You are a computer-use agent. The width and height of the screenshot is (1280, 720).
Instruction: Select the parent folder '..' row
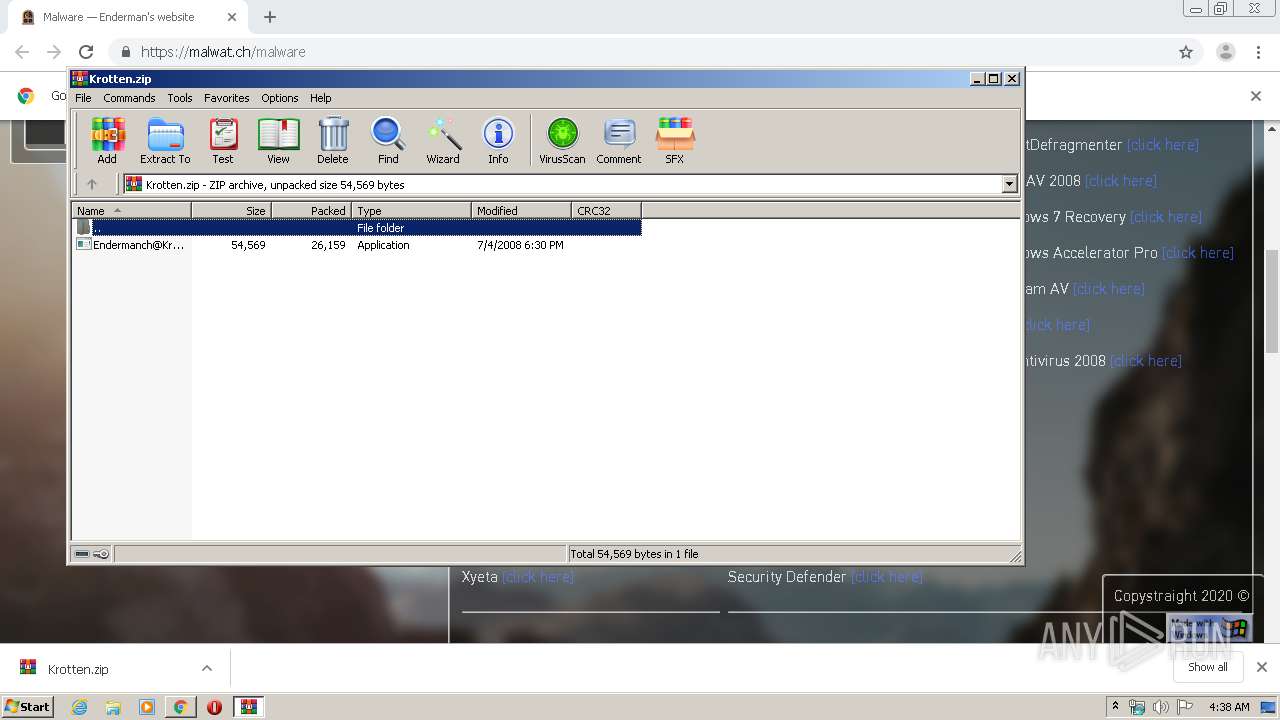click(357, 228)
